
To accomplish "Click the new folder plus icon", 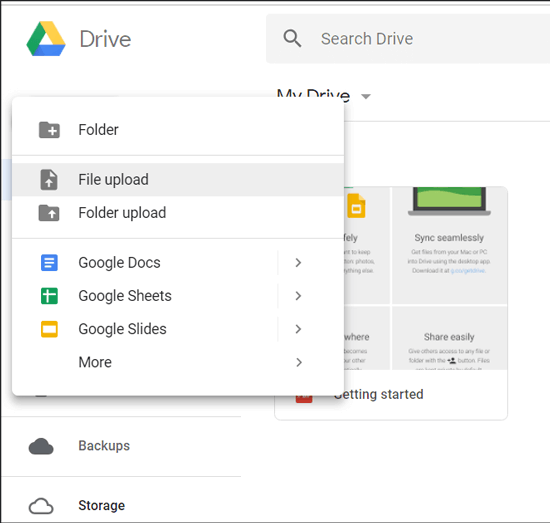I will pos(49,130).
